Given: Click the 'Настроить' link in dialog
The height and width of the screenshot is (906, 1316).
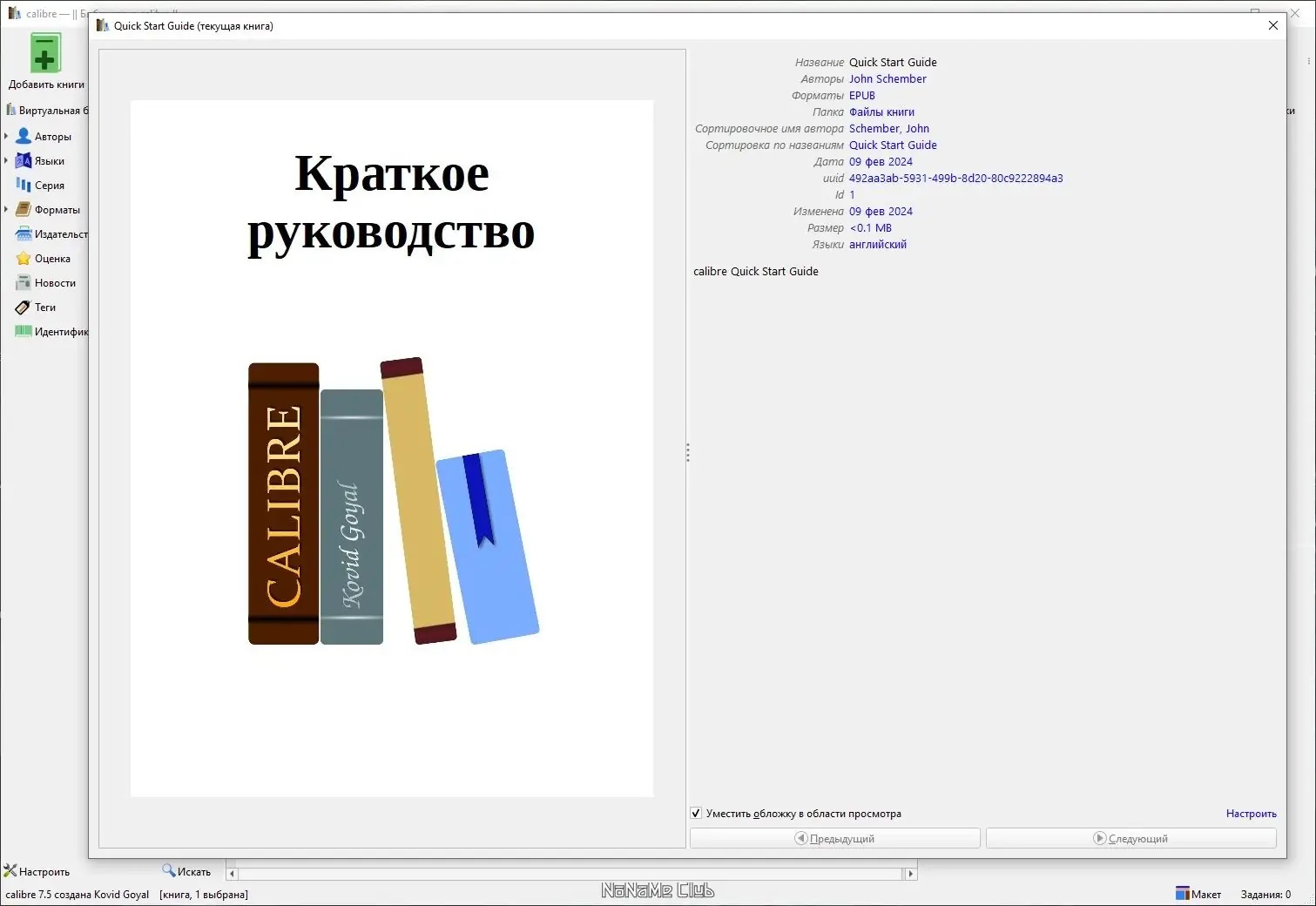Looking at the screenshot, I should (1251, 814).
